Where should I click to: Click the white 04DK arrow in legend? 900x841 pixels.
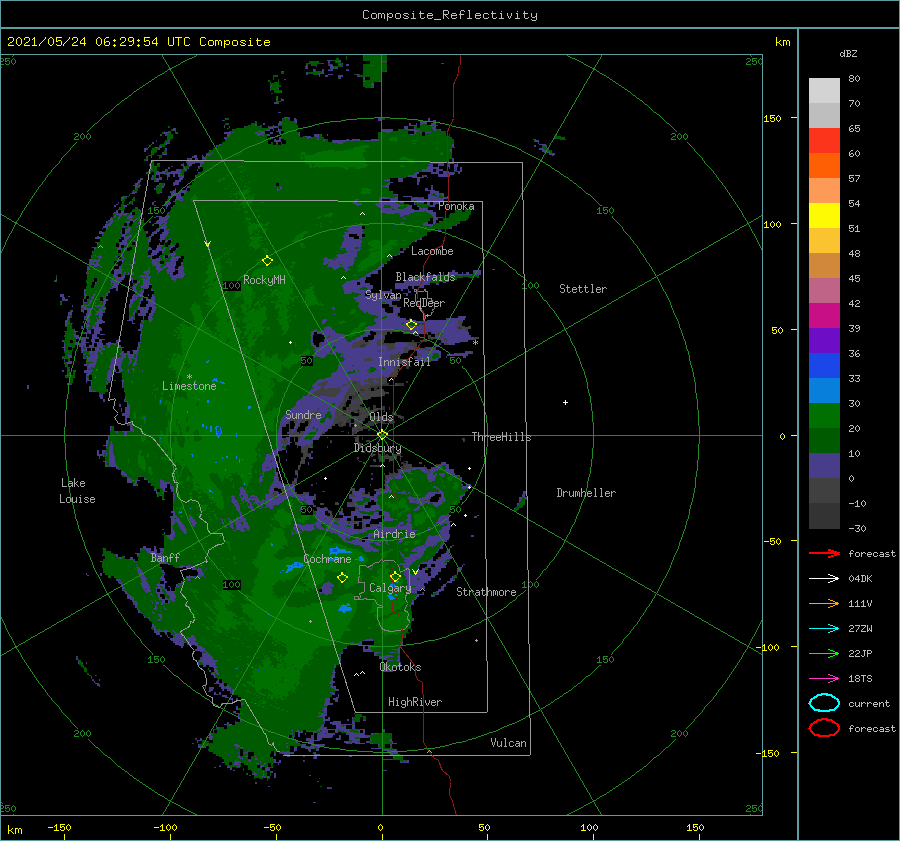pyautogui.click(x=824, y=579)
